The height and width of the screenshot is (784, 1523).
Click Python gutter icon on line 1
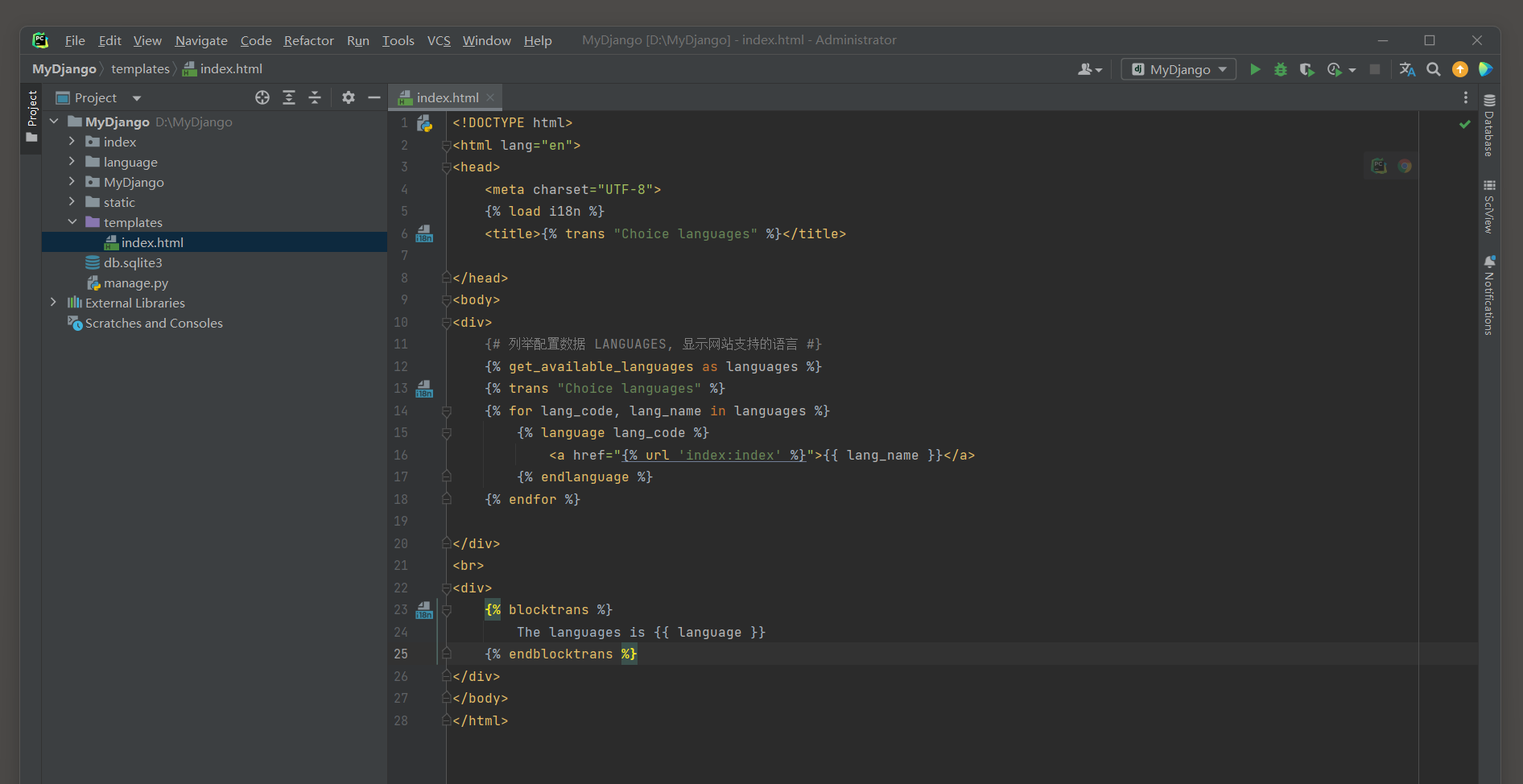424,123
